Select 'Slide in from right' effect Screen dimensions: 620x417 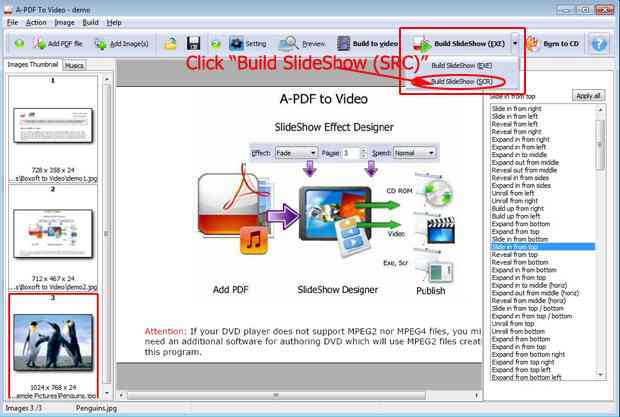click(x=516, y=108)
